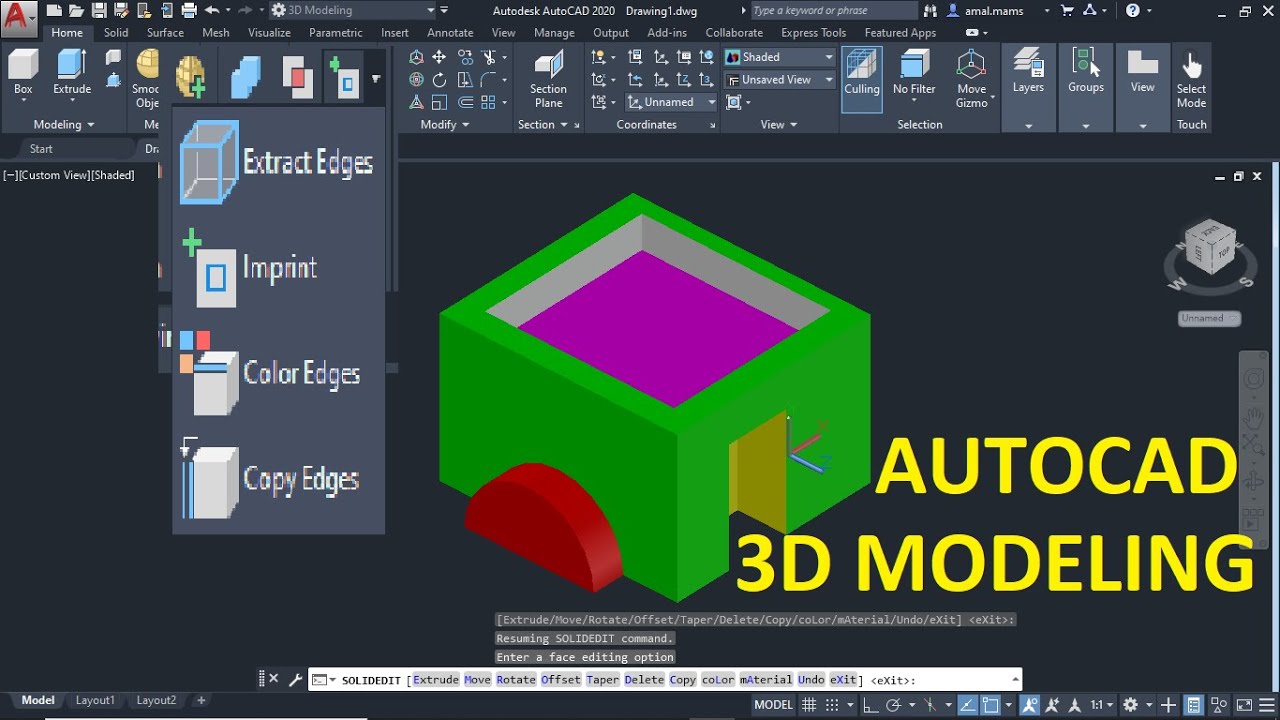This screenshot has height=720, width=1280.
Task: Click the Plot printer icon
Action: coord(187,11)
